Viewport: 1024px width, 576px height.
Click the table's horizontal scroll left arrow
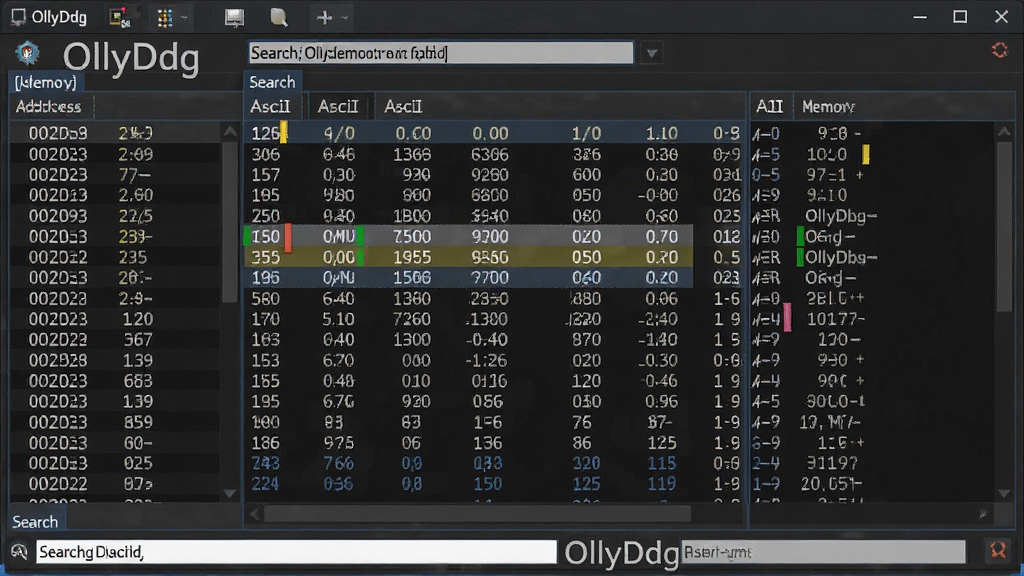click(x=254, y=515)
